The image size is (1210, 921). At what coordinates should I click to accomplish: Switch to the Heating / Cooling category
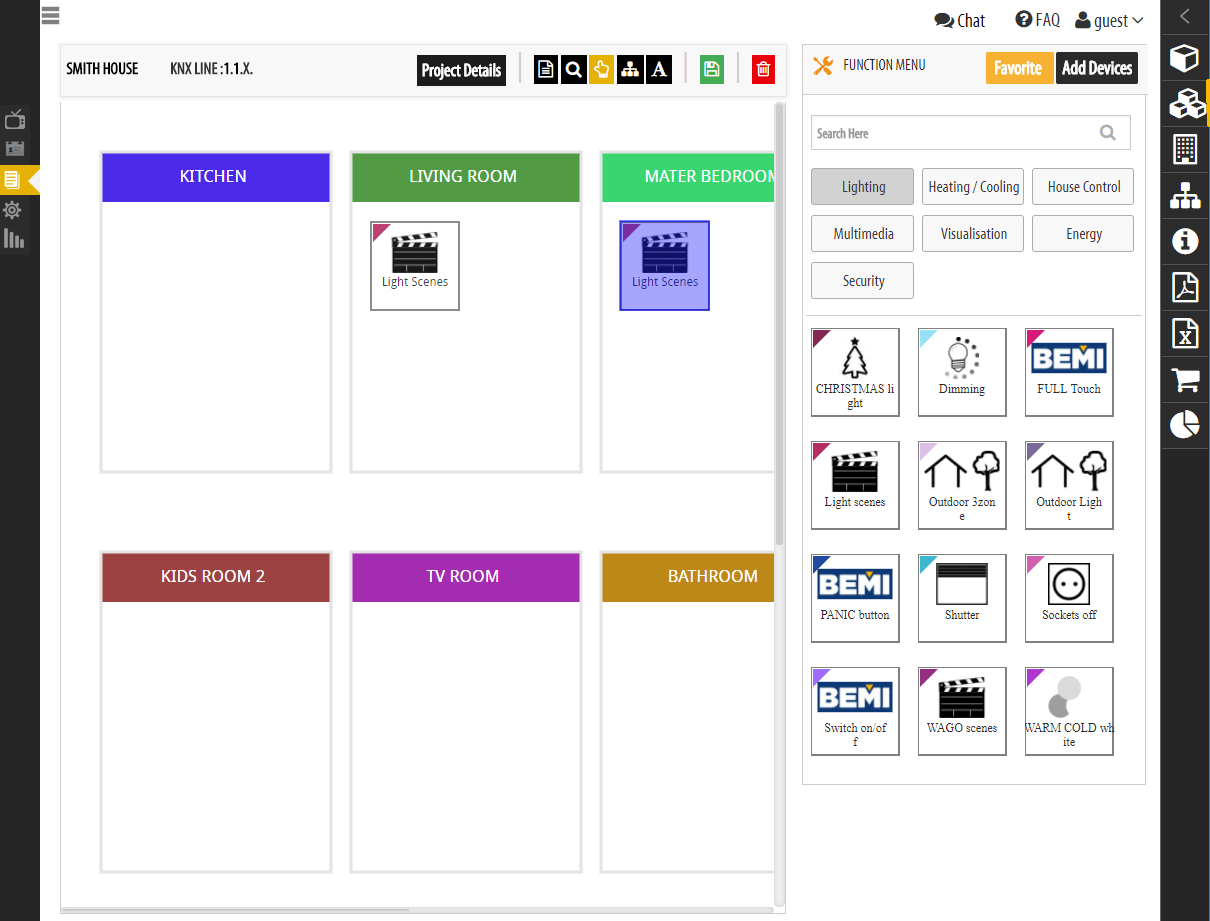tap(972, 186)
